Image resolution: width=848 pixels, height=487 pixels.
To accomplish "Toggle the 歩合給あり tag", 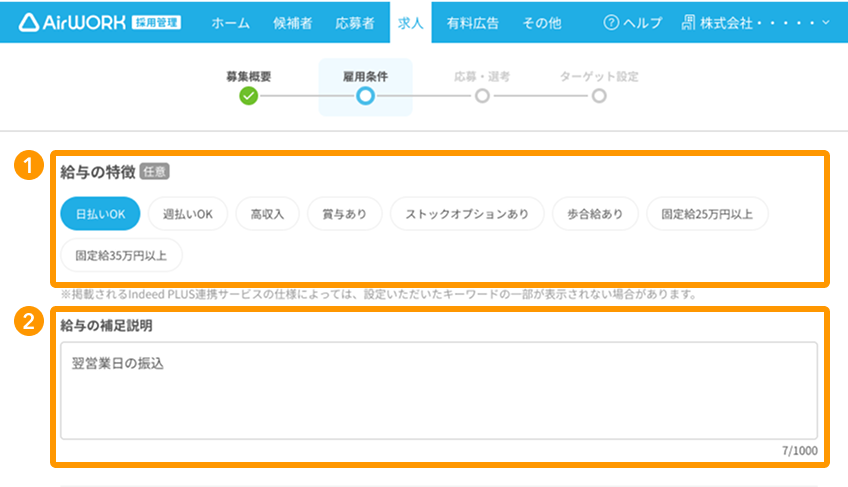I will coord(595,214).
